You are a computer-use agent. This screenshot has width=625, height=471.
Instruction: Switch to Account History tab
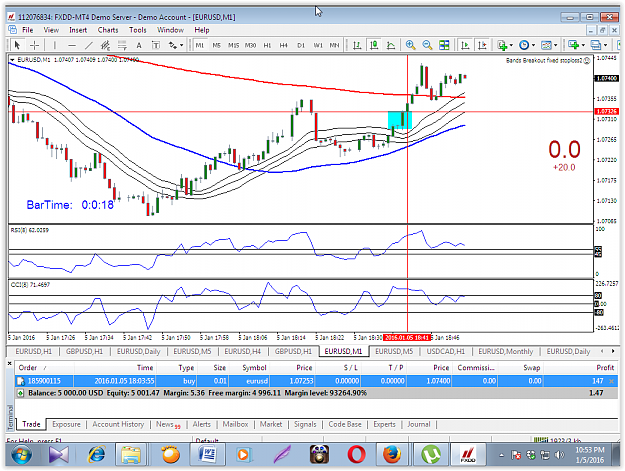(x=118, y=424)
